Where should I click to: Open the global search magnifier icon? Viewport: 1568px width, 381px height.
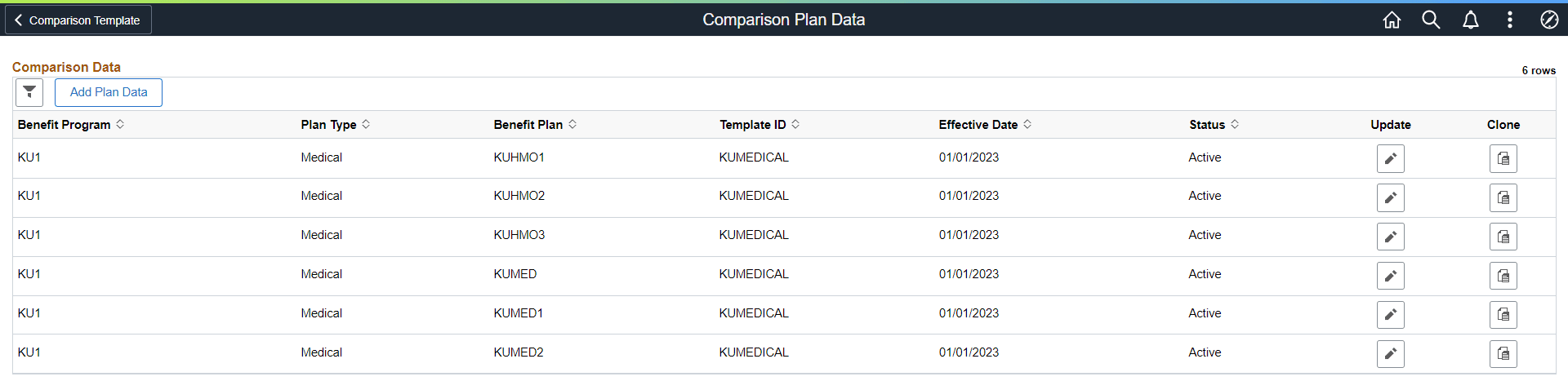1431,20
